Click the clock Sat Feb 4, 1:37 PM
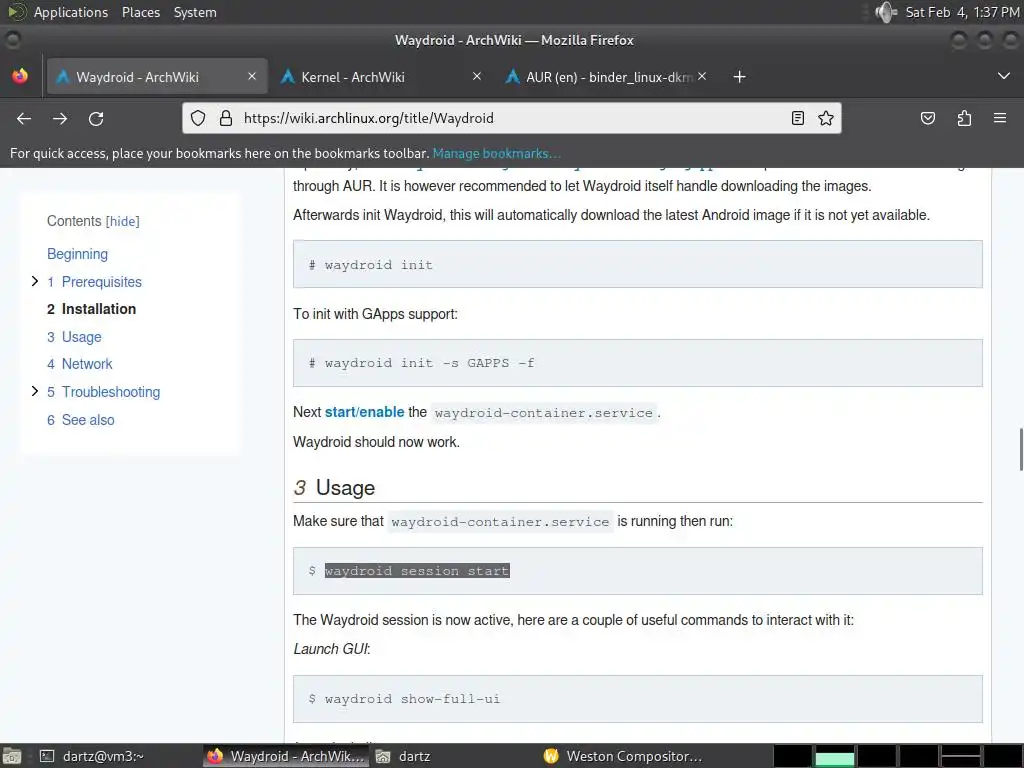The width and height of the screenshot is (1024, 768). pos(963,12)
